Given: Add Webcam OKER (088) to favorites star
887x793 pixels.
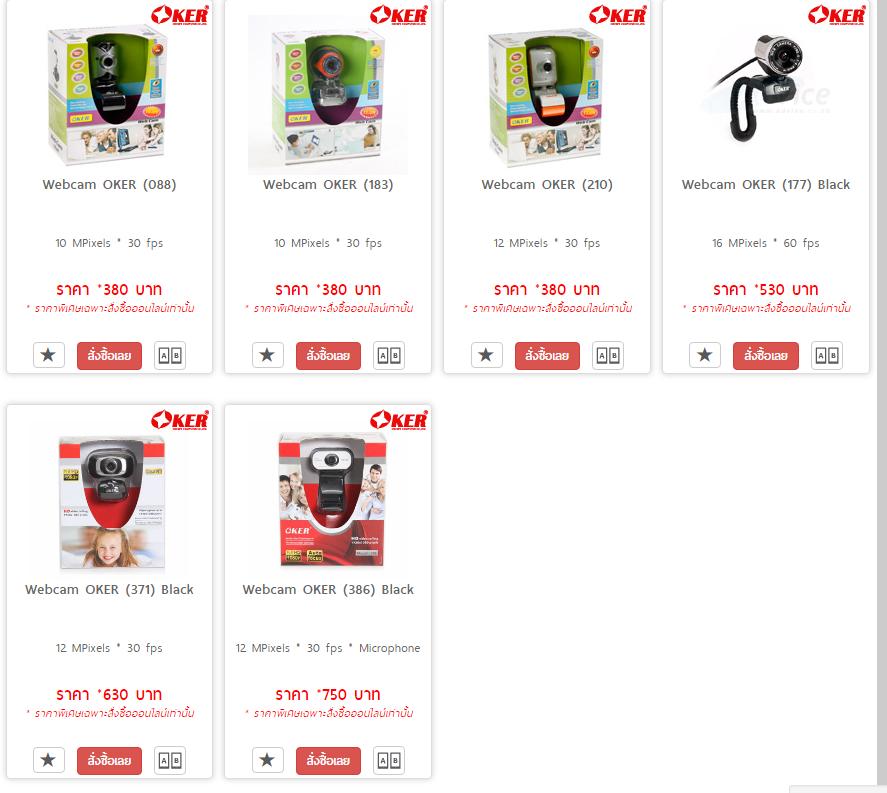Looking at the screenshot, I should click(49, 355).
